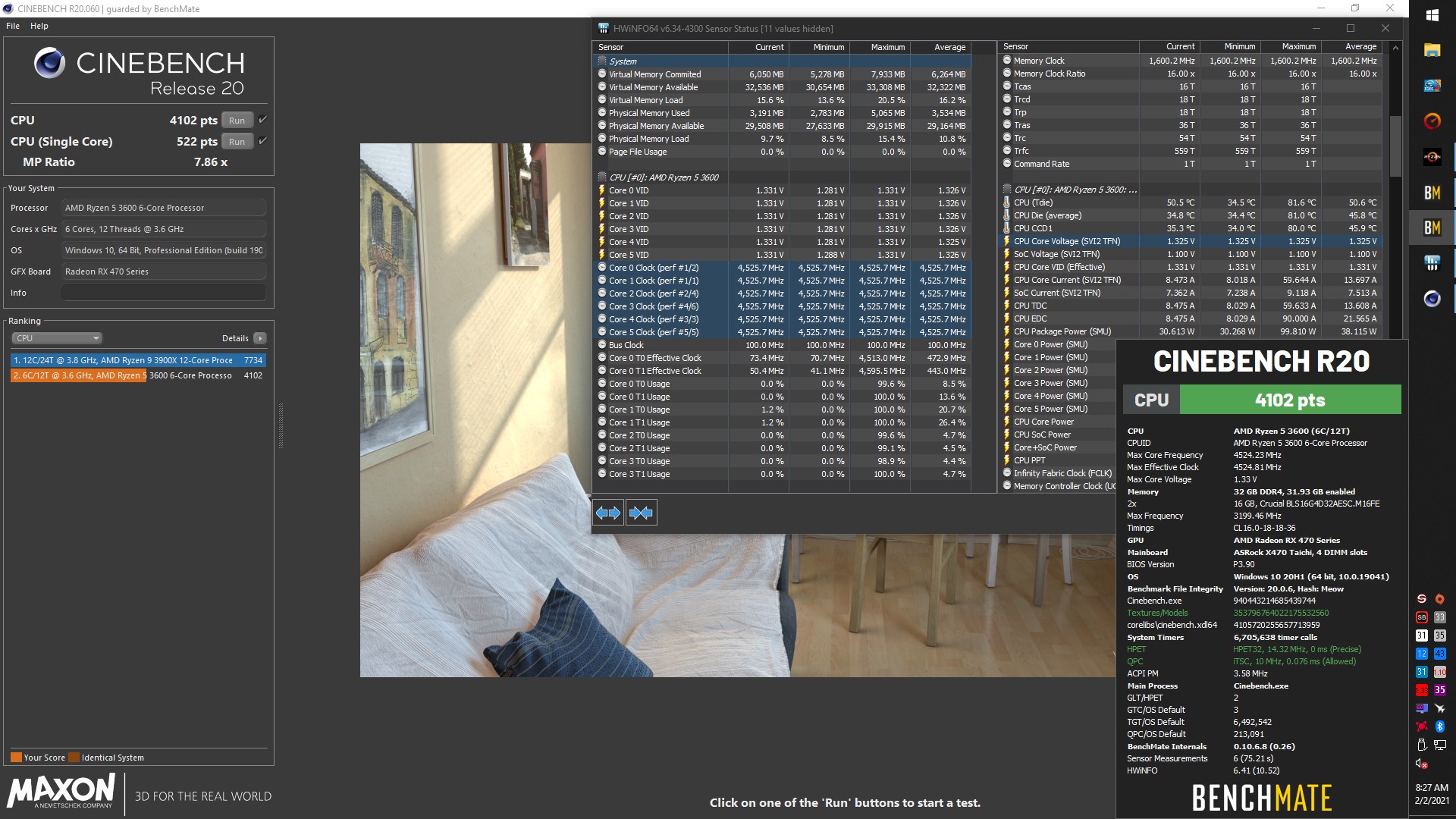Open the HWiNFO taskbar icon
The width and height of the screenshot is (1456, 819).
pyautogui.click(x=1432, y=263)
